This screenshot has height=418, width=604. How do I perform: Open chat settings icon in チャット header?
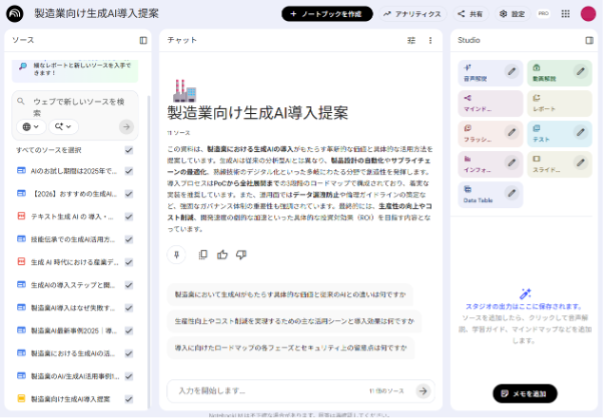[411, 41]
